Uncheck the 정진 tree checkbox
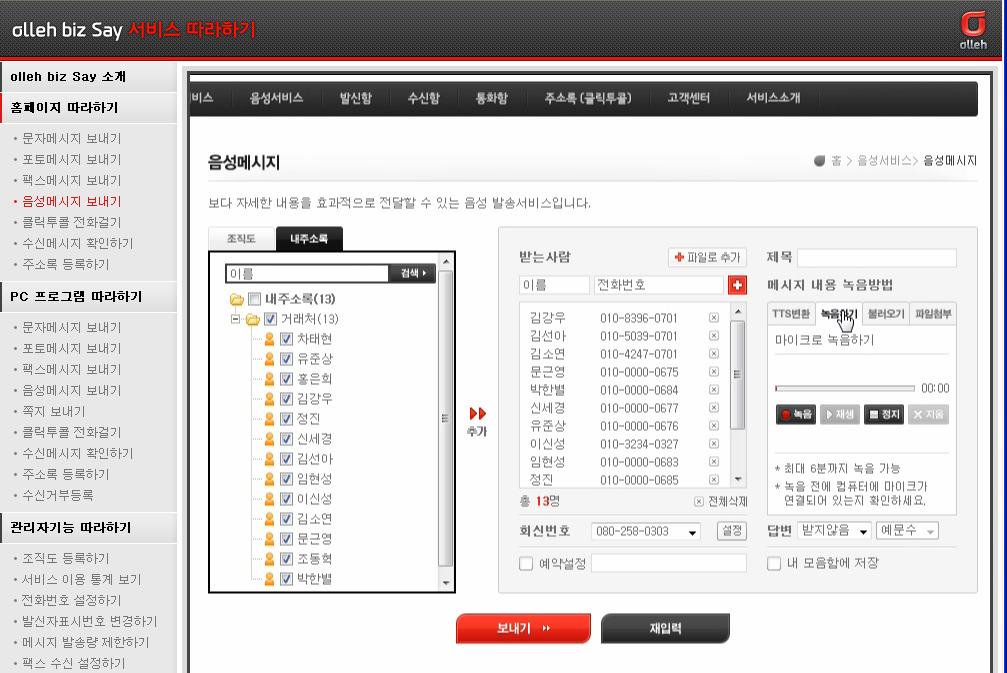The height and width of the screenshot is (673, 1007). coord(286,419)
